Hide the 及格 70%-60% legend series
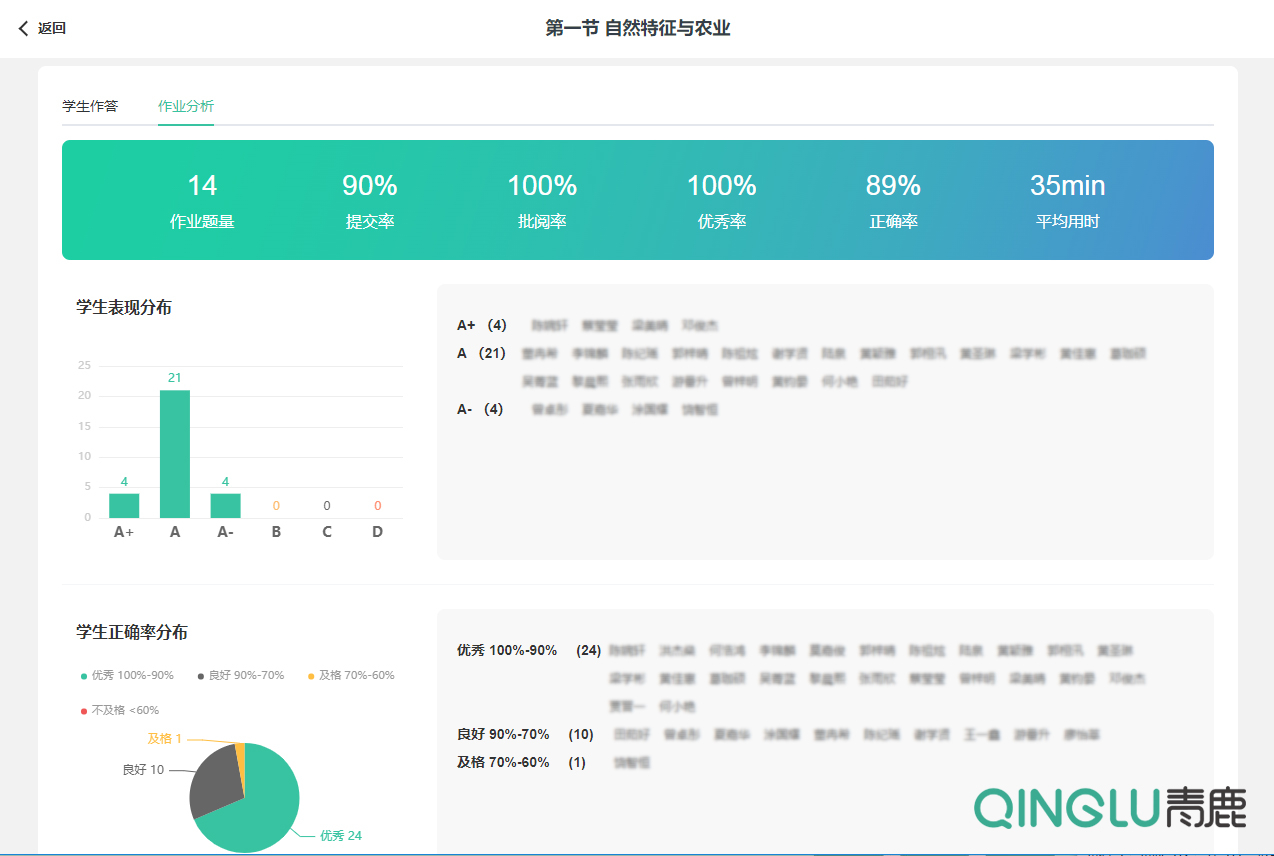1274x856 pixels. (351, 675)
